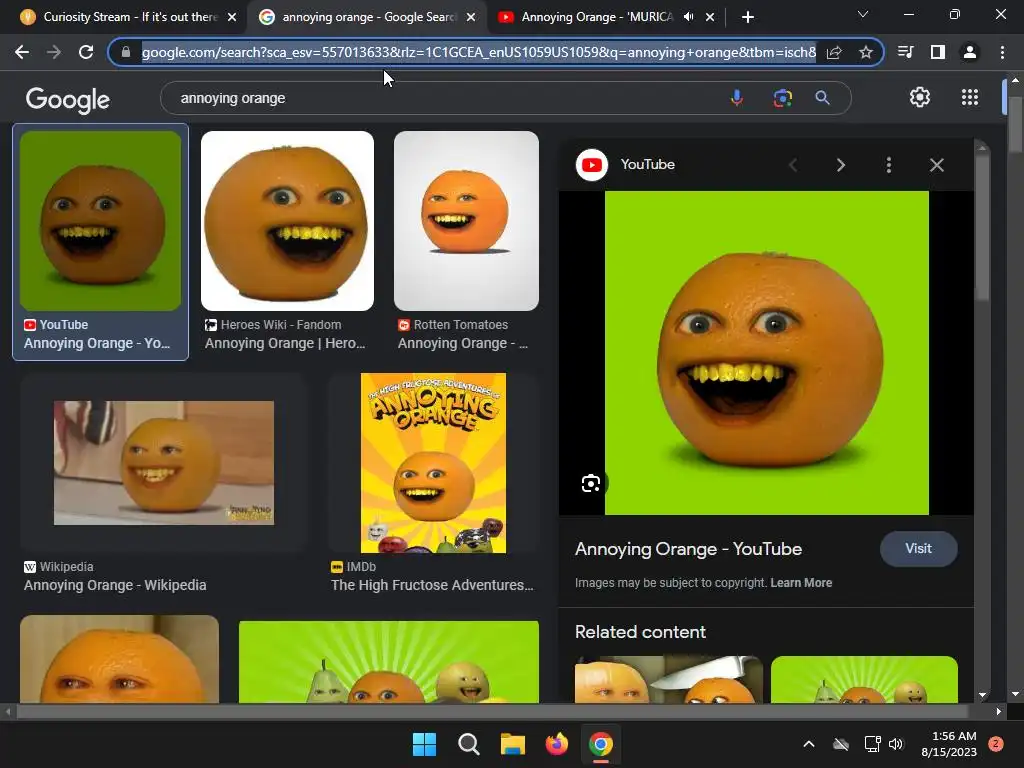This screenshot has width=1024, height=768.
Task: Open Annoying Orange - YouTube title link
Action: coord(688,549)
